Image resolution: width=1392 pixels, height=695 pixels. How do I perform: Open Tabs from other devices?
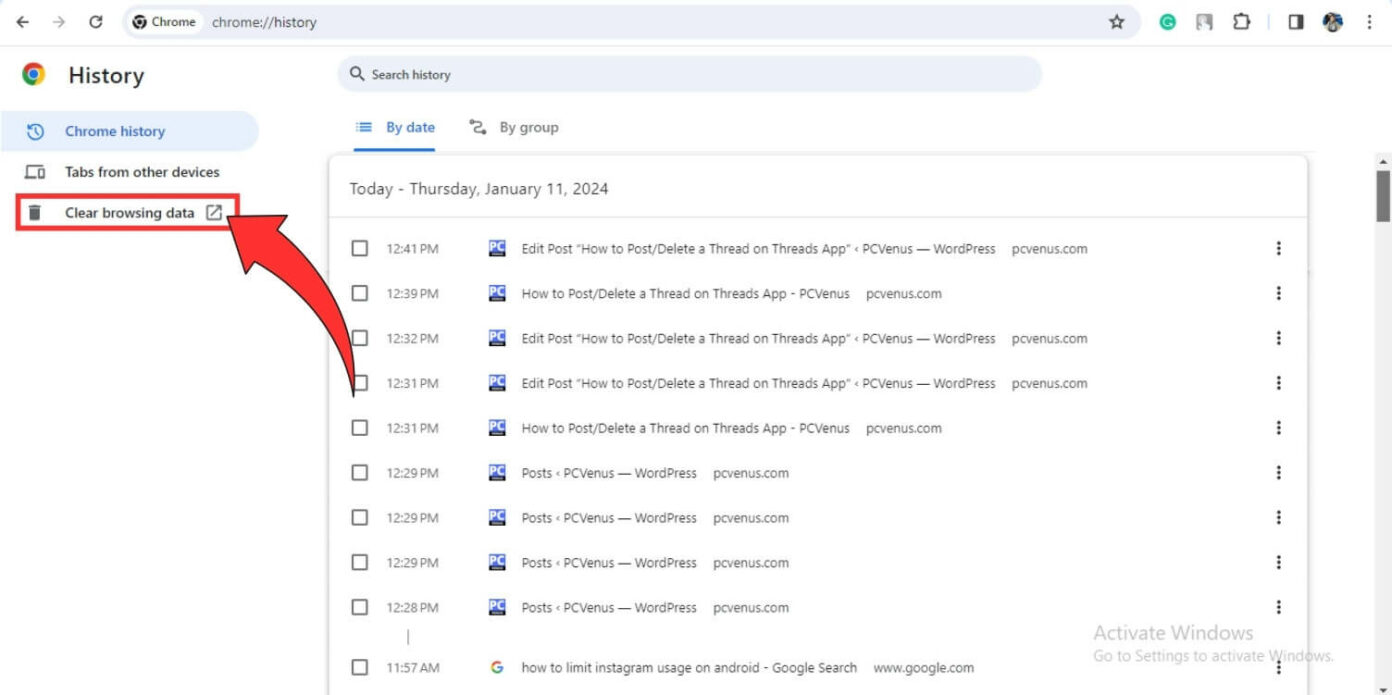[141, 172]
